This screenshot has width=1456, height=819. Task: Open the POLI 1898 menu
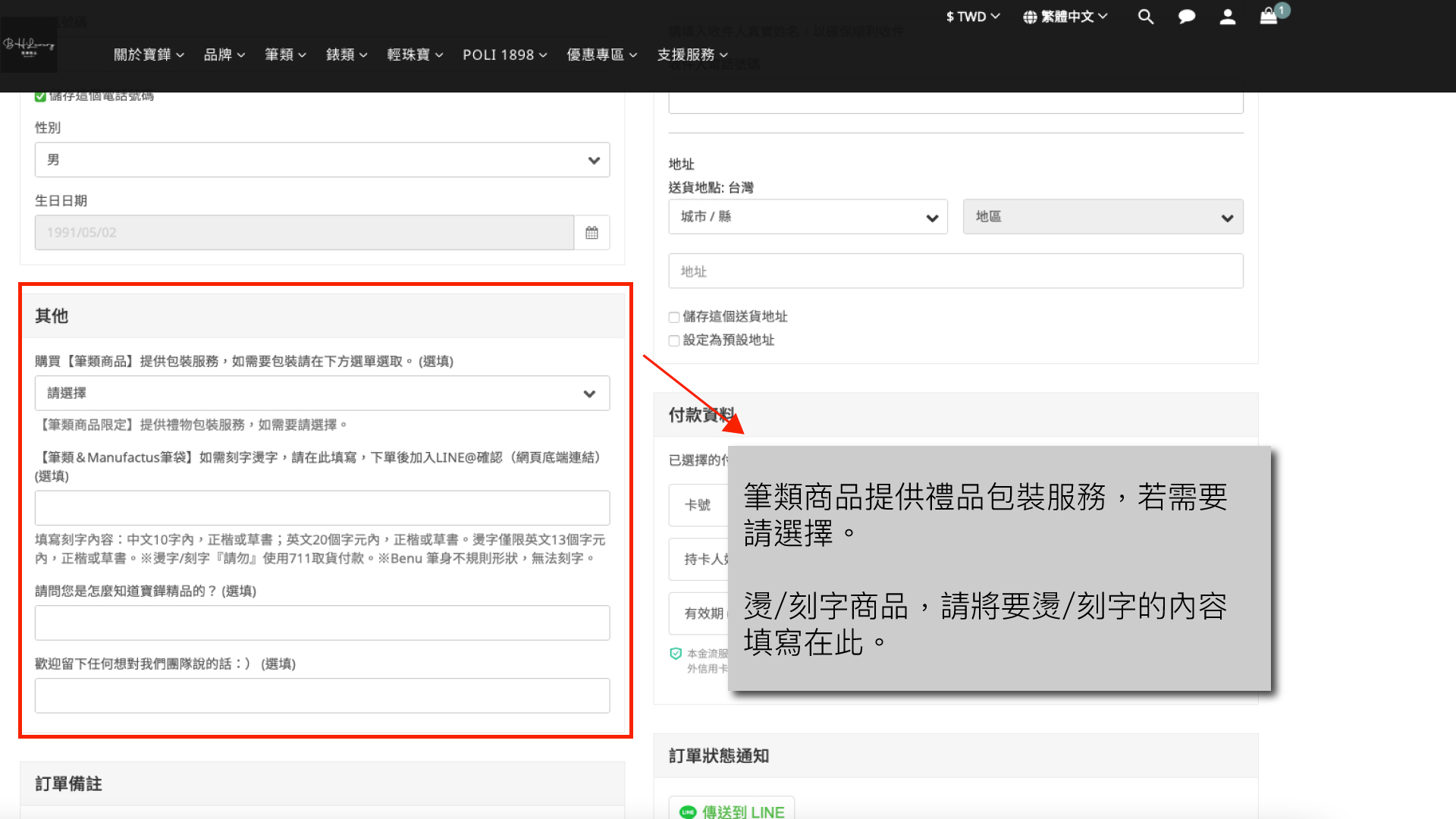tap(504, 55)
